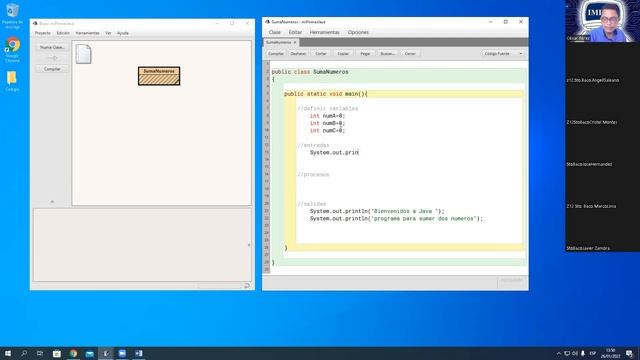This screenshot has width=640, height=360.
Task: Open the taskbar clock and date
Action: click(611, 353)
